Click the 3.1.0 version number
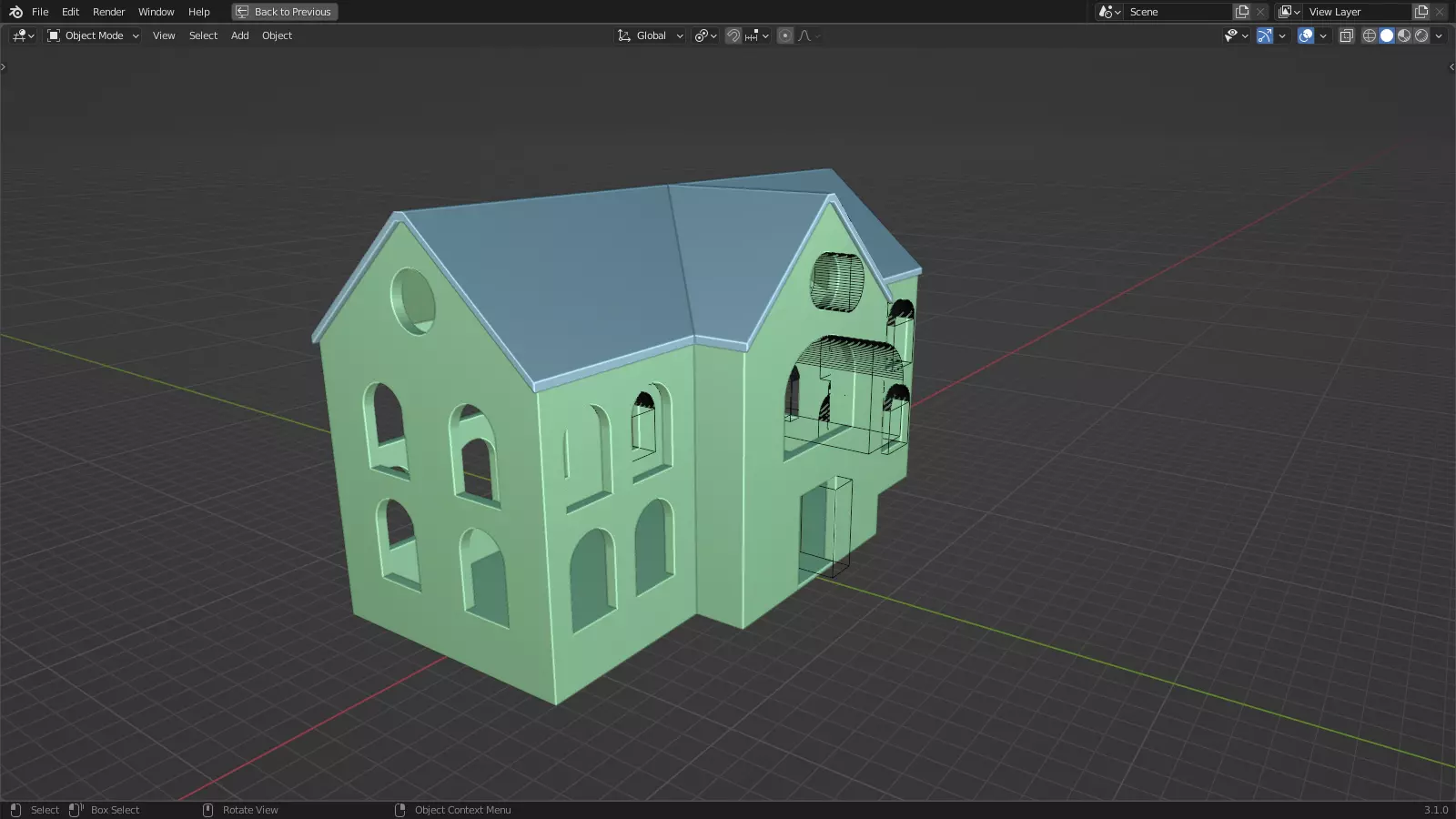The image size is (1456, 819). point(1436,810)
